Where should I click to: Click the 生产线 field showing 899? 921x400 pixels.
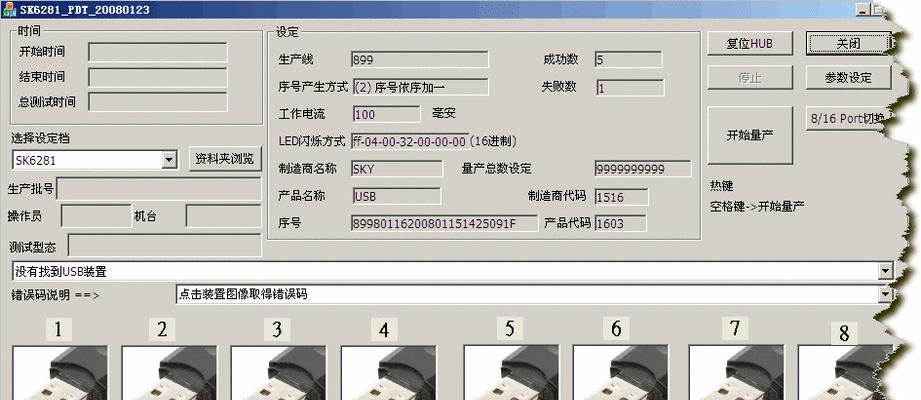click(419, 59)
